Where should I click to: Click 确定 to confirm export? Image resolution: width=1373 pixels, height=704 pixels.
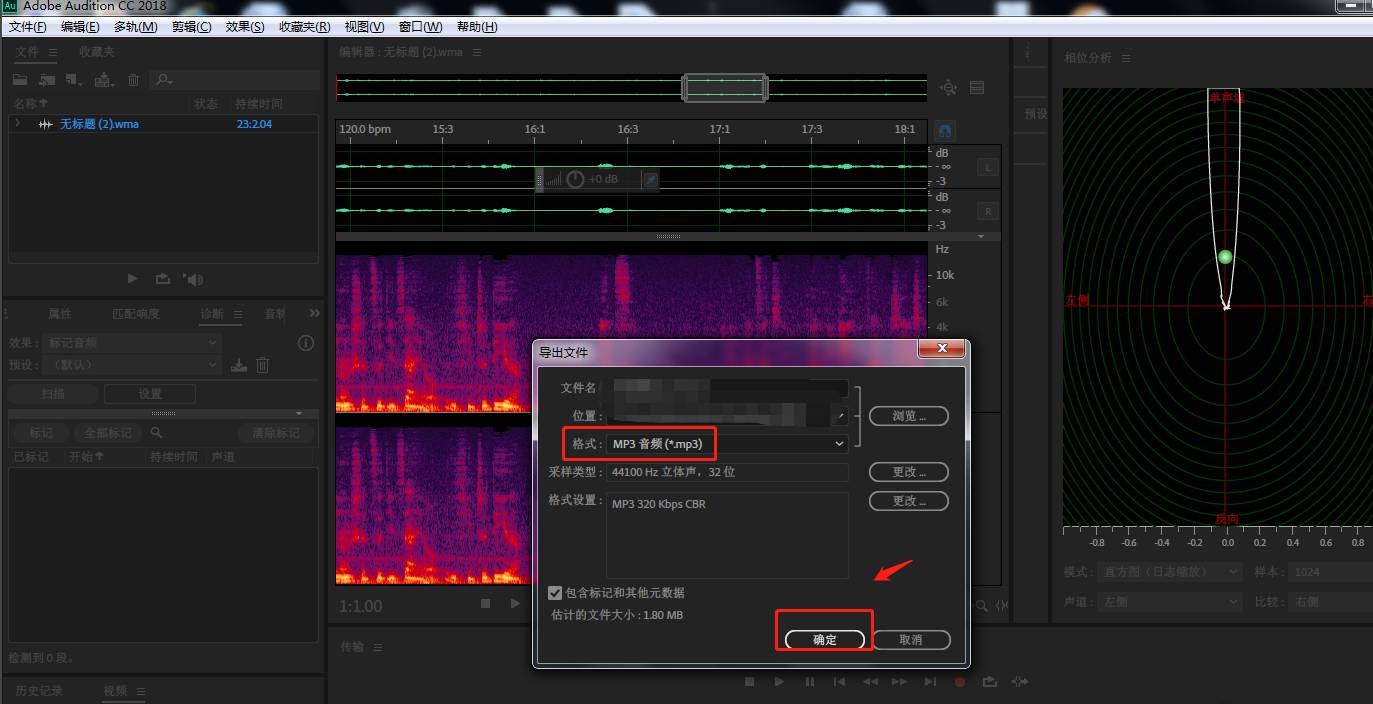tap(825, 640)
